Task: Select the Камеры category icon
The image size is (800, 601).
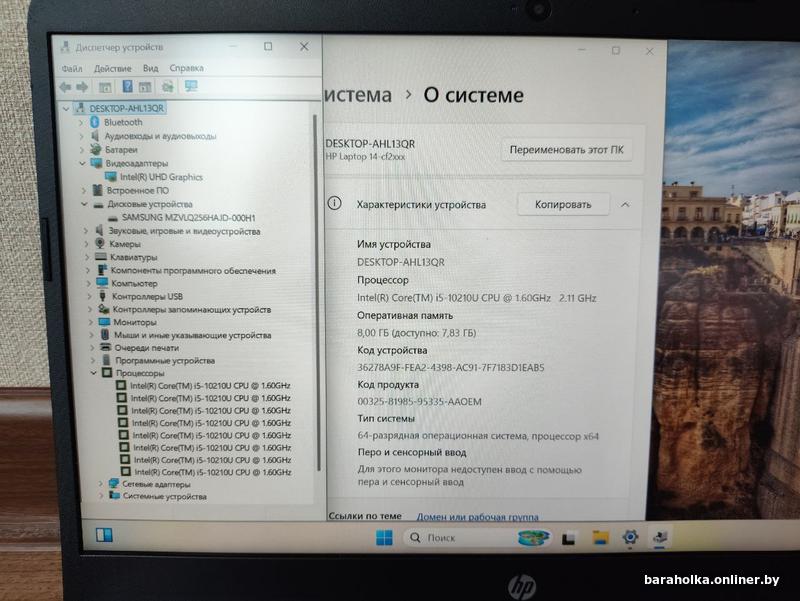Action: click(100, 243)
